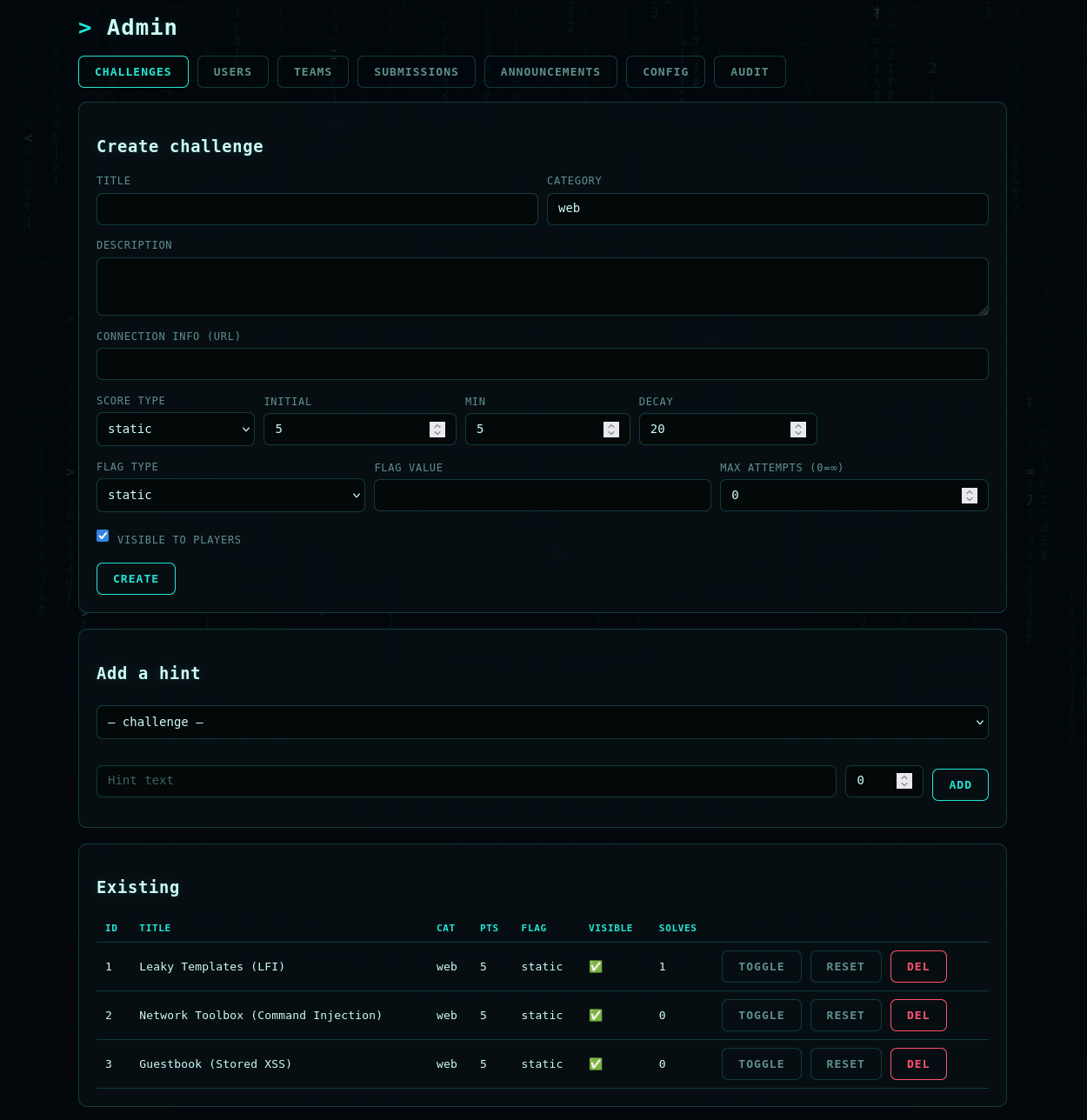
Task: Click the Min score number field
Action: [548, 430]
